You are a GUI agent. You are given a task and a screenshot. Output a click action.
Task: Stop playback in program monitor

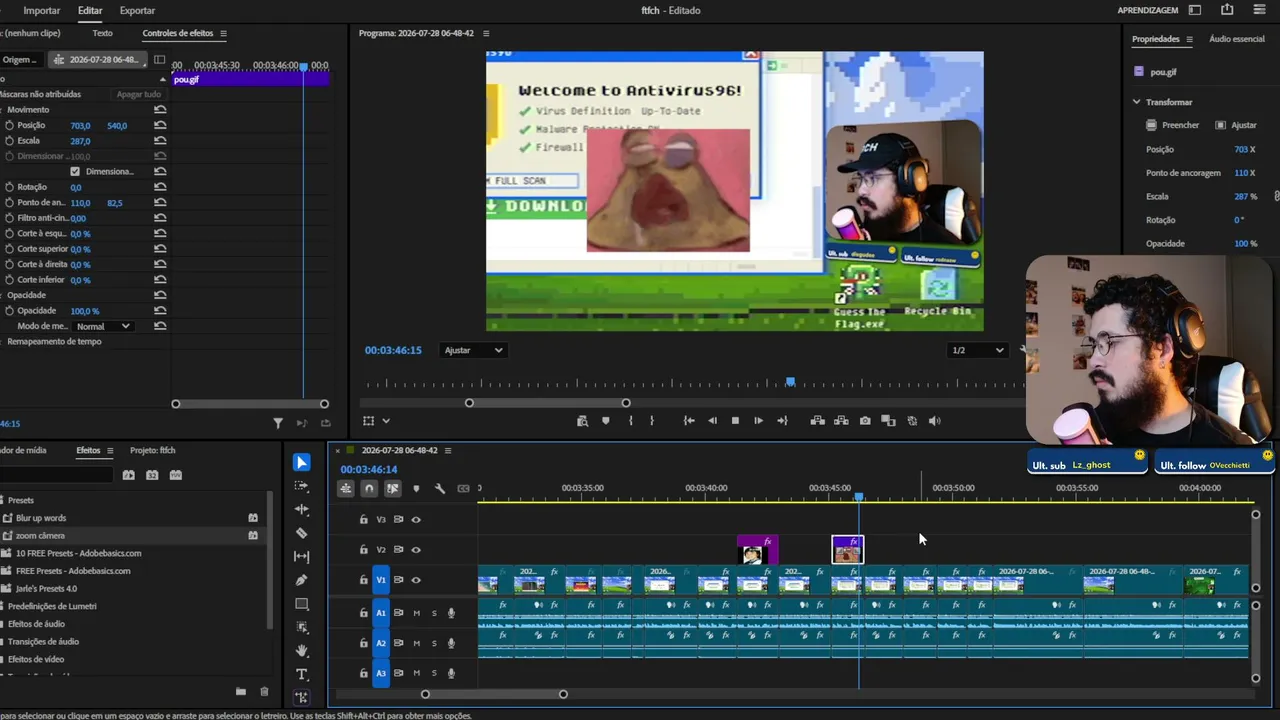click(x=735, y=421)
